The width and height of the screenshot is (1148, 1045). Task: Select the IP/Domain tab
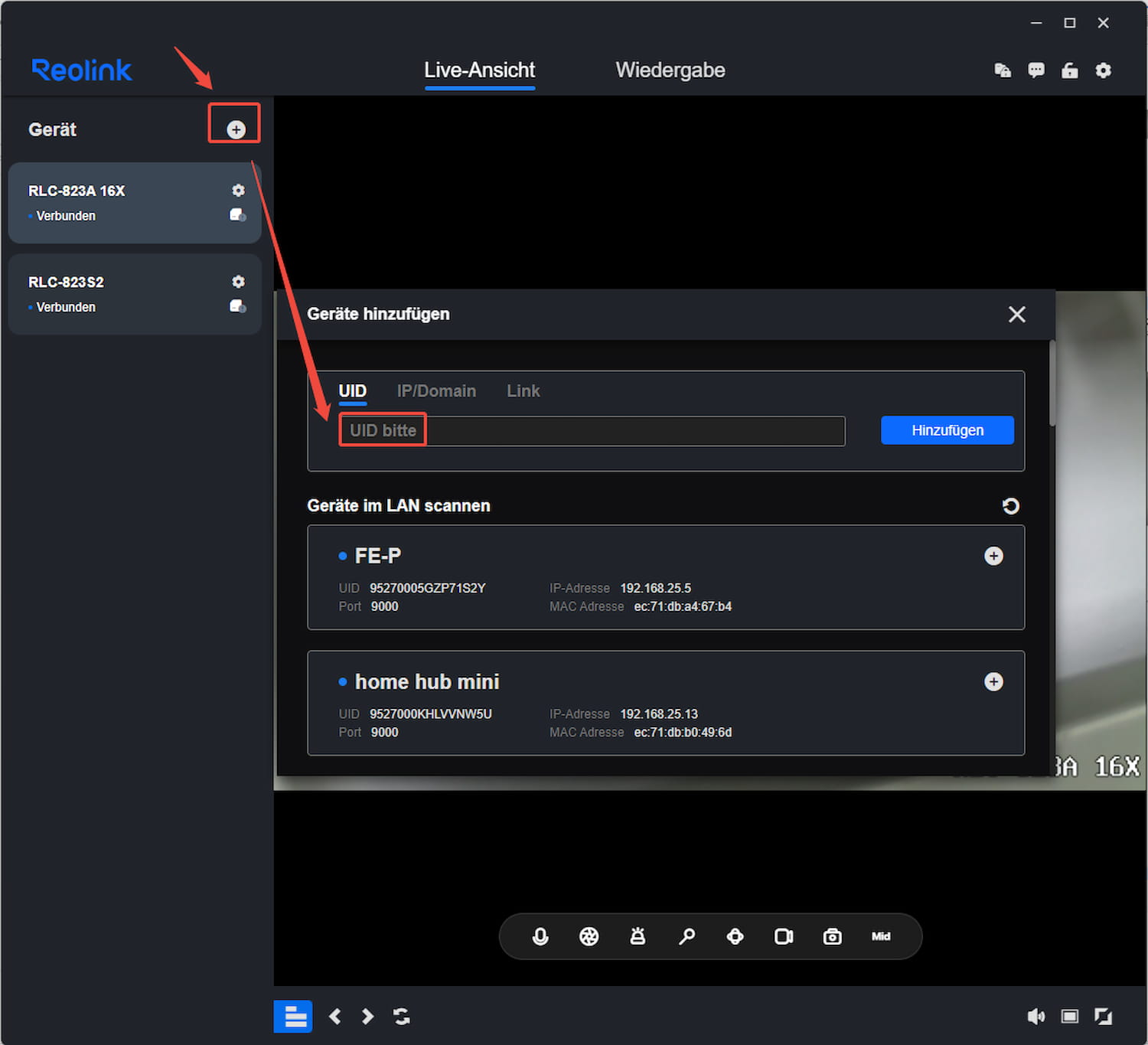[x=436, y=391]
